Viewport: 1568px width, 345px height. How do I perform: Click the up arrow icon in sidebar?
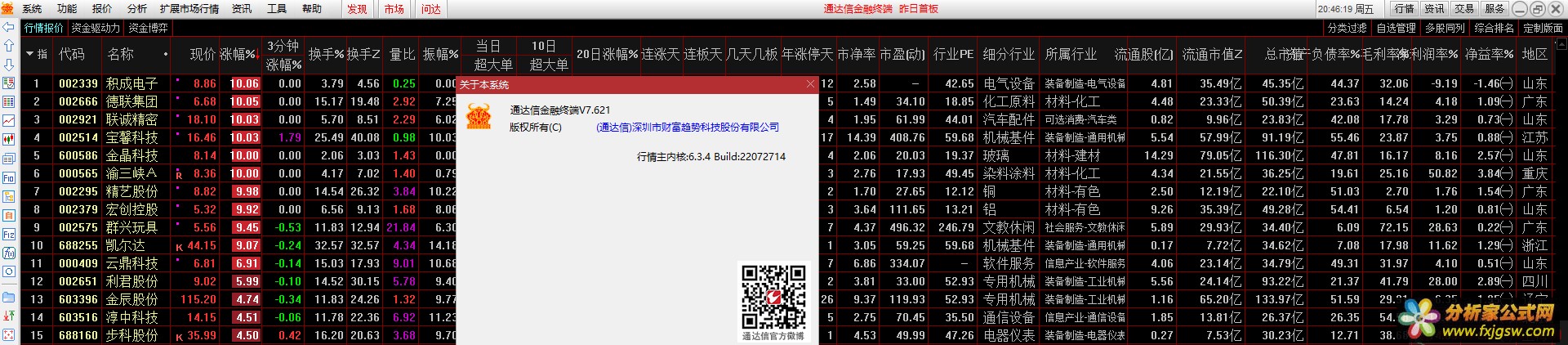[8, 46]
